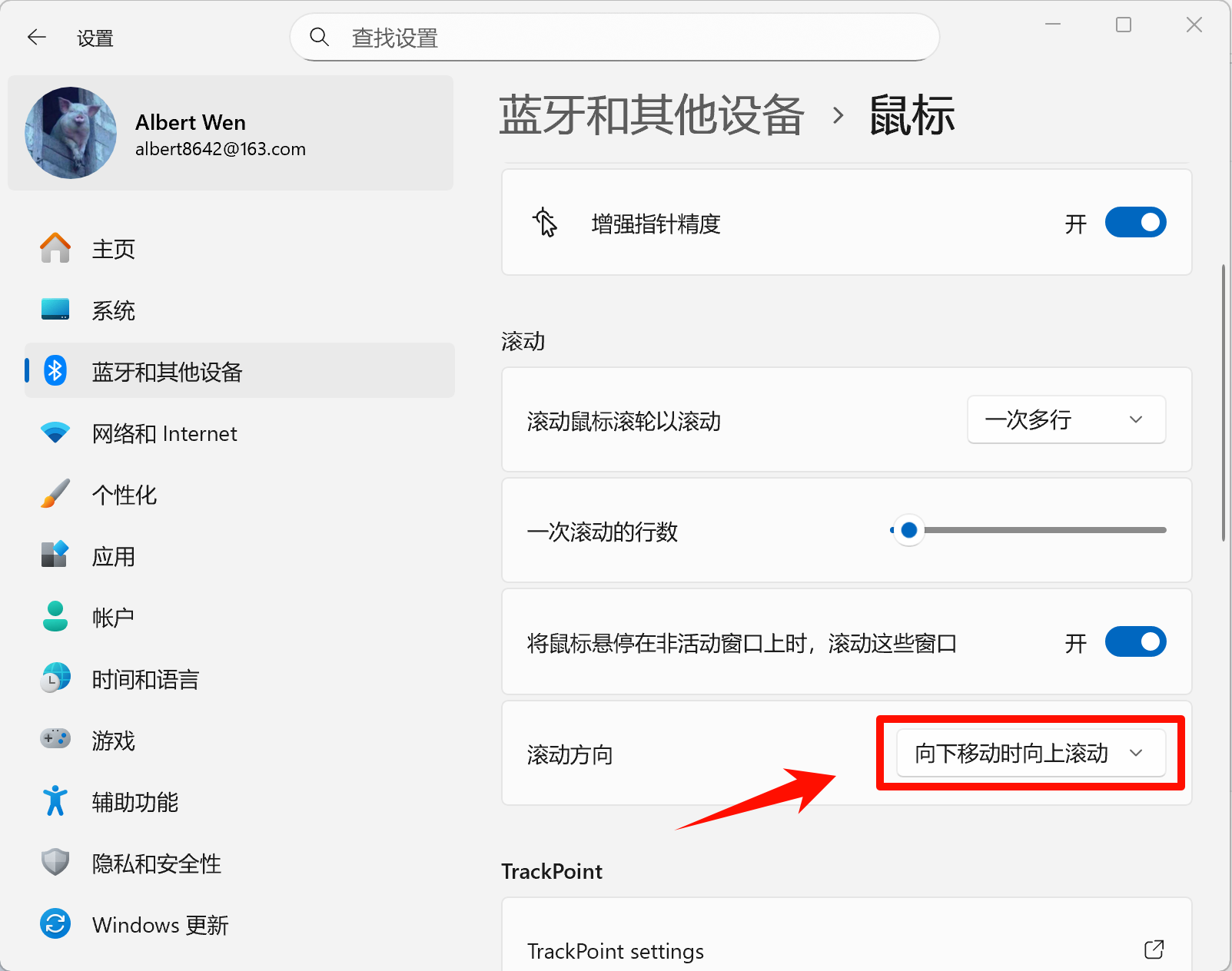Click the 一次滚动的行数 slider track
This screenshot has width=1232, height=971.
coord(1044,530)
